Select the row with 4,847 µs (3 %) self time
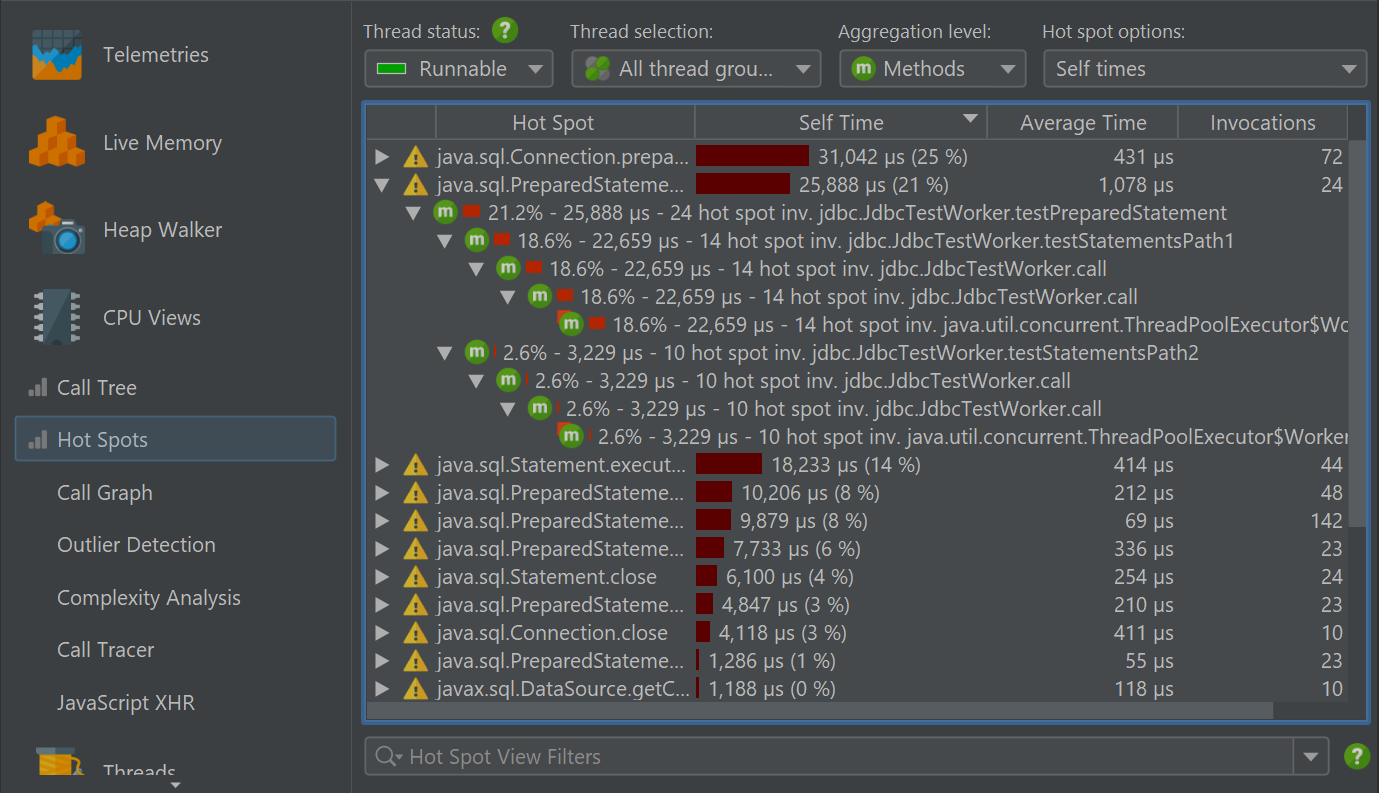This screenshot has width=1379, height=793. click(857, 605)
